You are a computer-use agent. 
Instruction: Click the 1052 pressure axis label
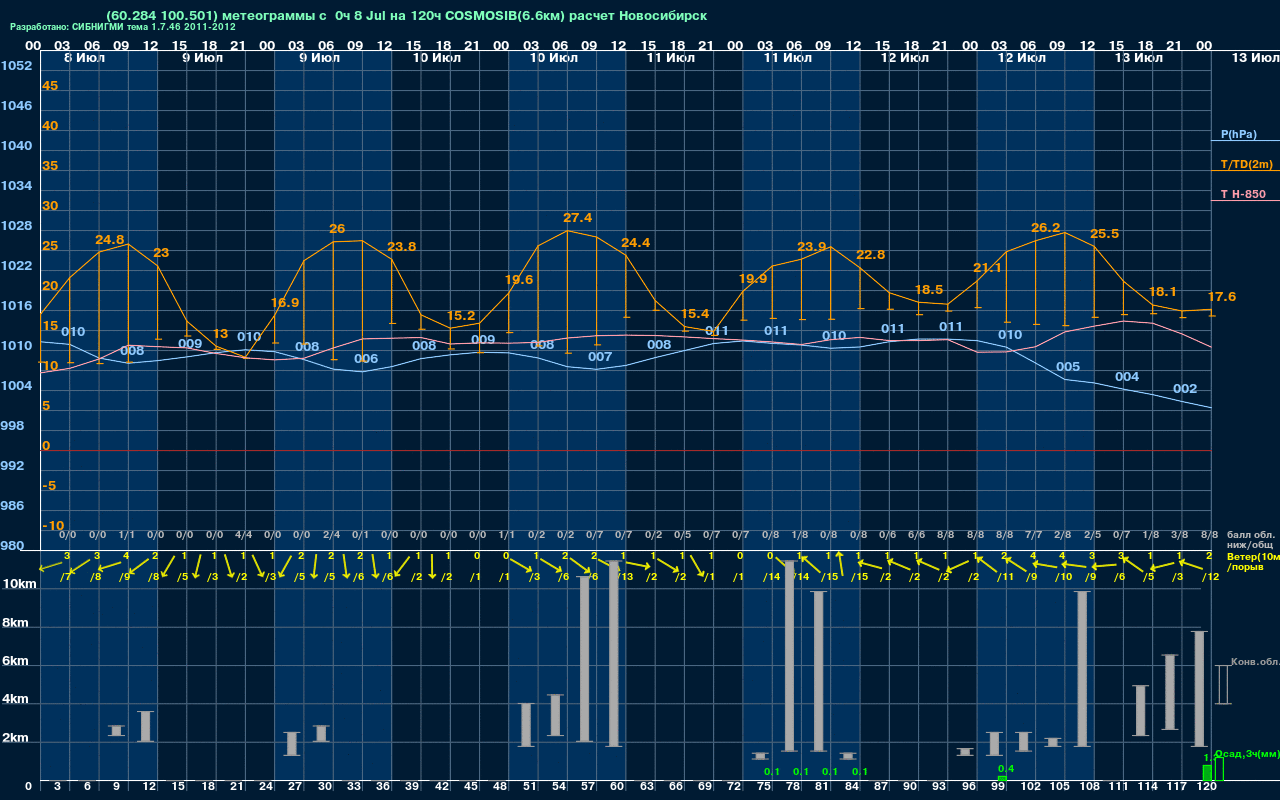16,66
